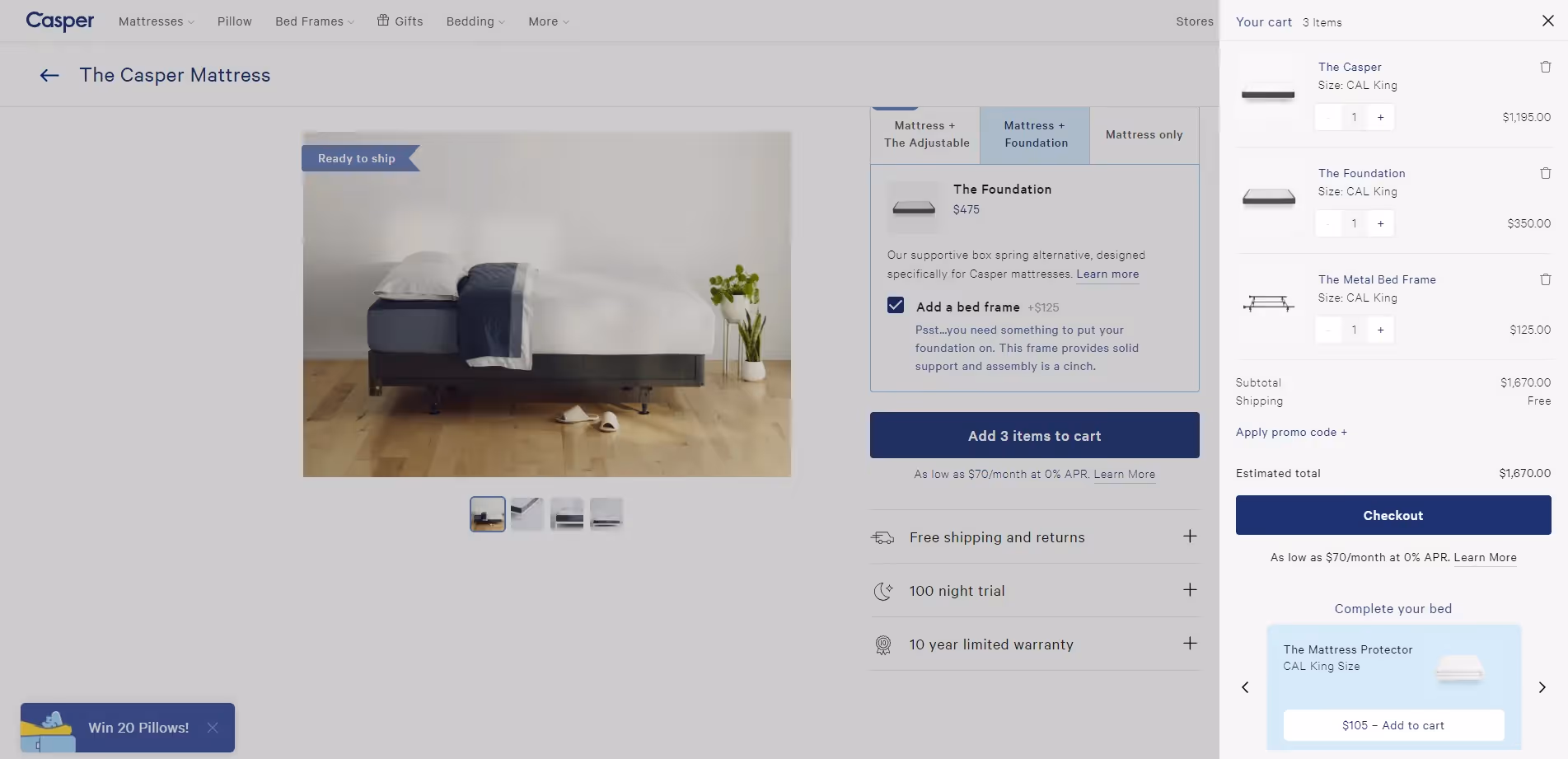Image resolution: width=1568 pixels, height=759 pixels.
Task: Click the main bedroom product image
Action: pyautogui.click(x=547, y=304)
